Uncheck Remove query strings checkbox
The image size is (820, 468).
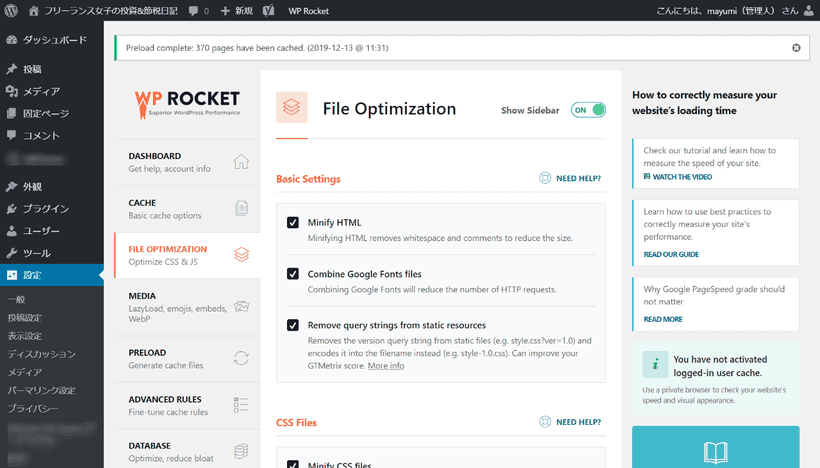coord(293,325)
